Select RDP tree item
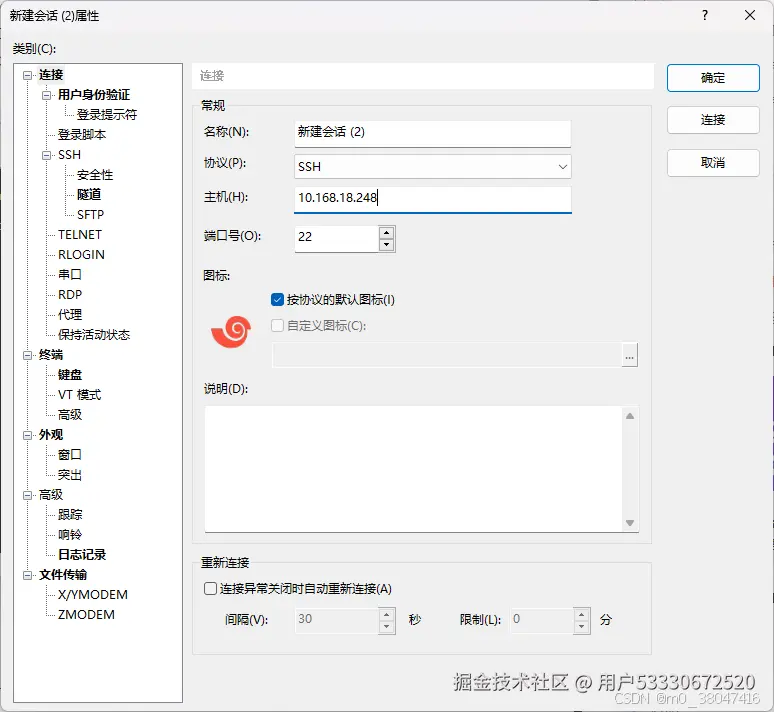Viewport: 774px width, 712px height. point(70,295)
